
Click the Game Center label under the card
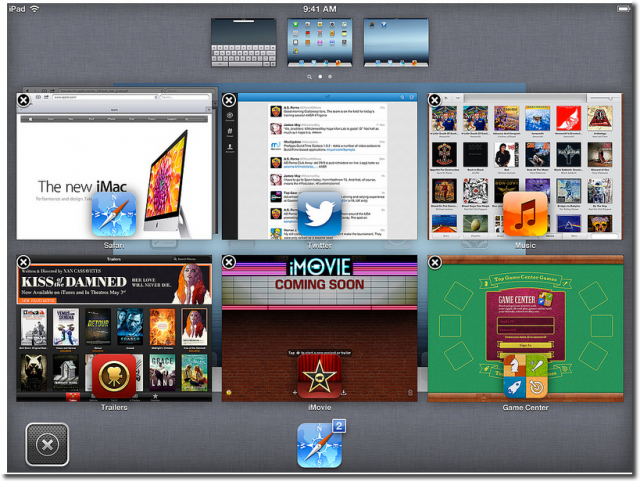(525, 408)
